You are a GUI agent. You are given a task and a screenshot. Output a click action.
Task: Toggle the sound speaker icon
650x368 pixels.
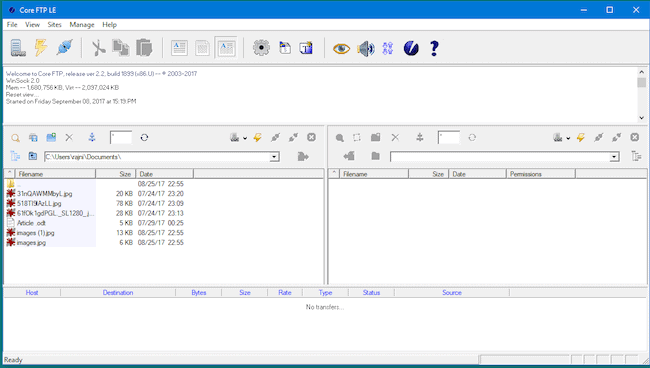[x=366, y=48]
